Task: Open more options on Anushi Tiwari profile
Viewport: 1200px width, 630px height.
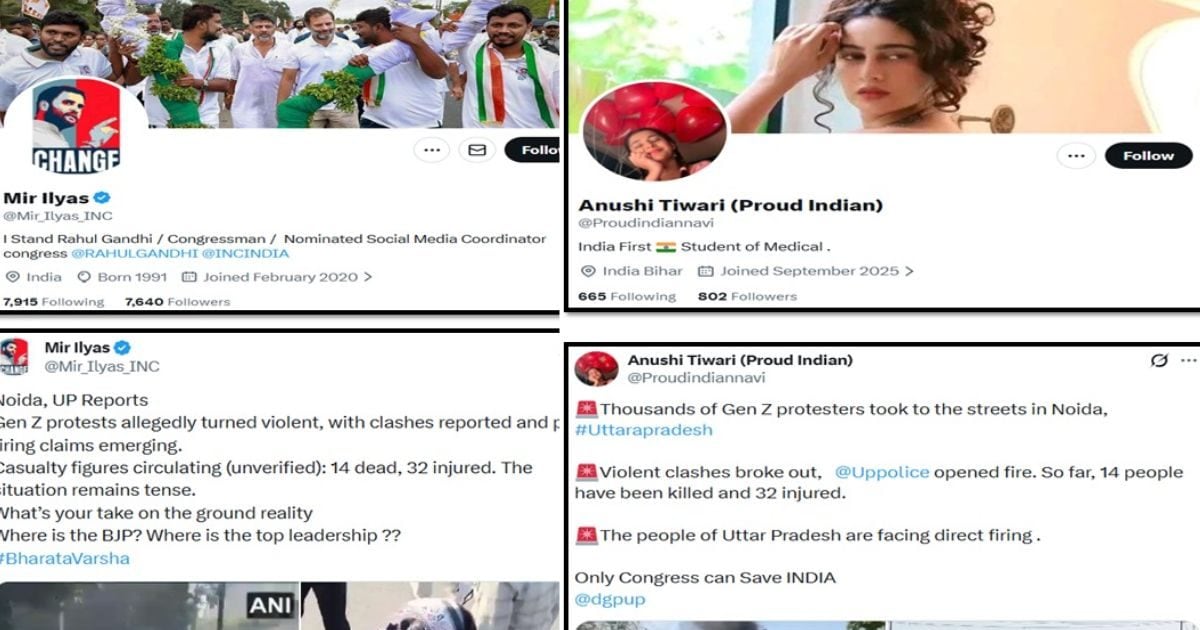Action: point(1075,156)
